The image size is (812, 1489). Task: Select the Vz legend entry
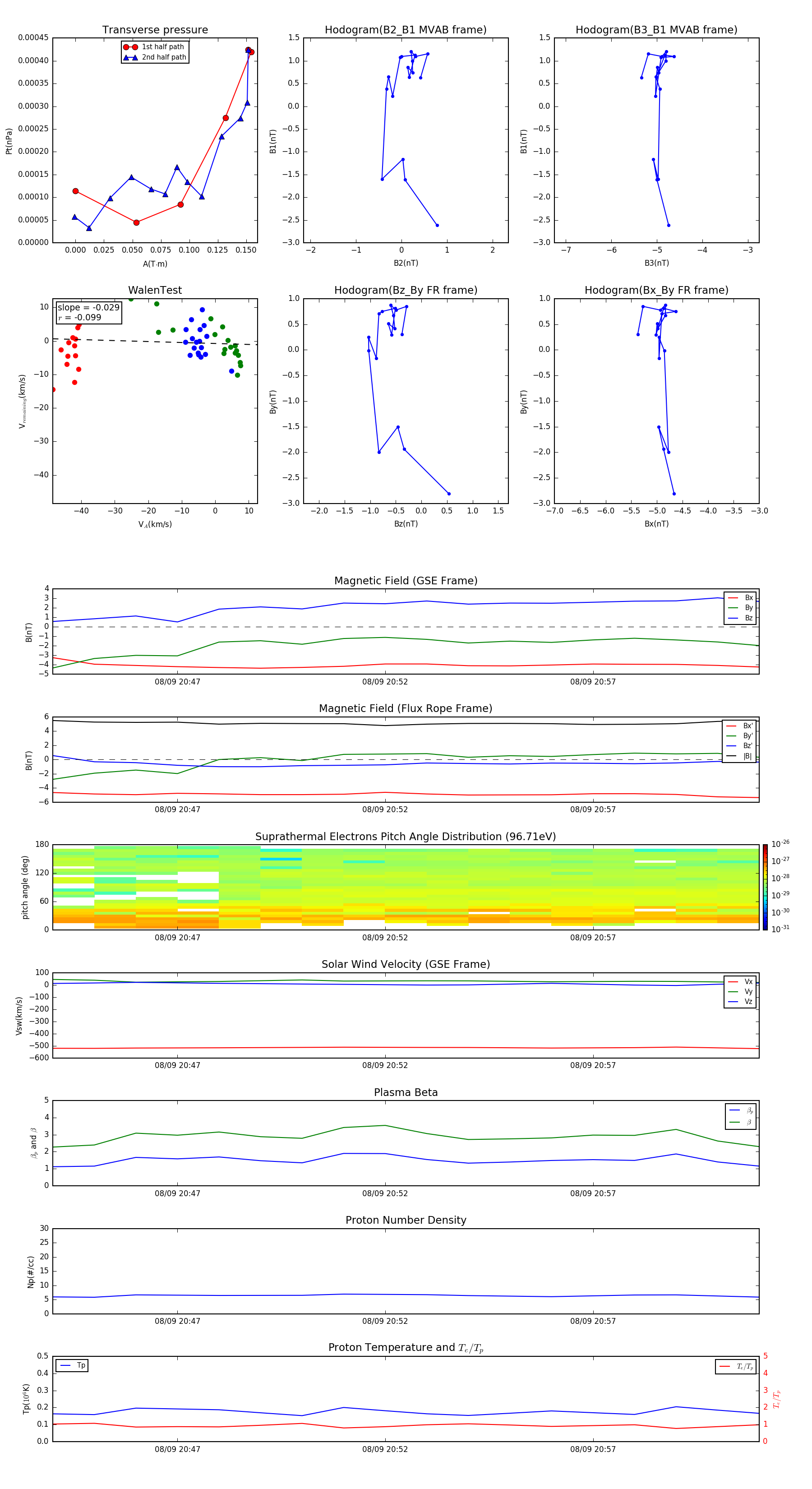(740, 1002)
